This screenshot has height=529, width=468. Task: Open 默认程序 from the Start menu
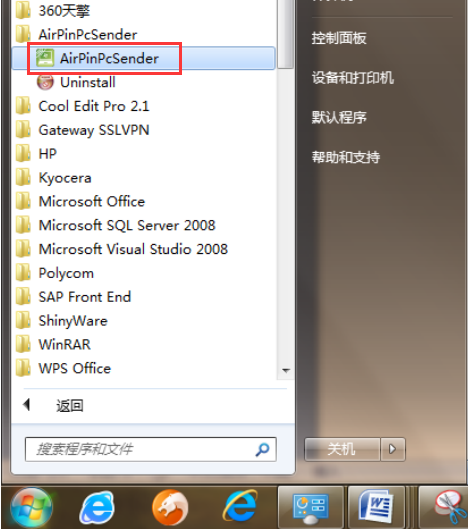point(339,117)
